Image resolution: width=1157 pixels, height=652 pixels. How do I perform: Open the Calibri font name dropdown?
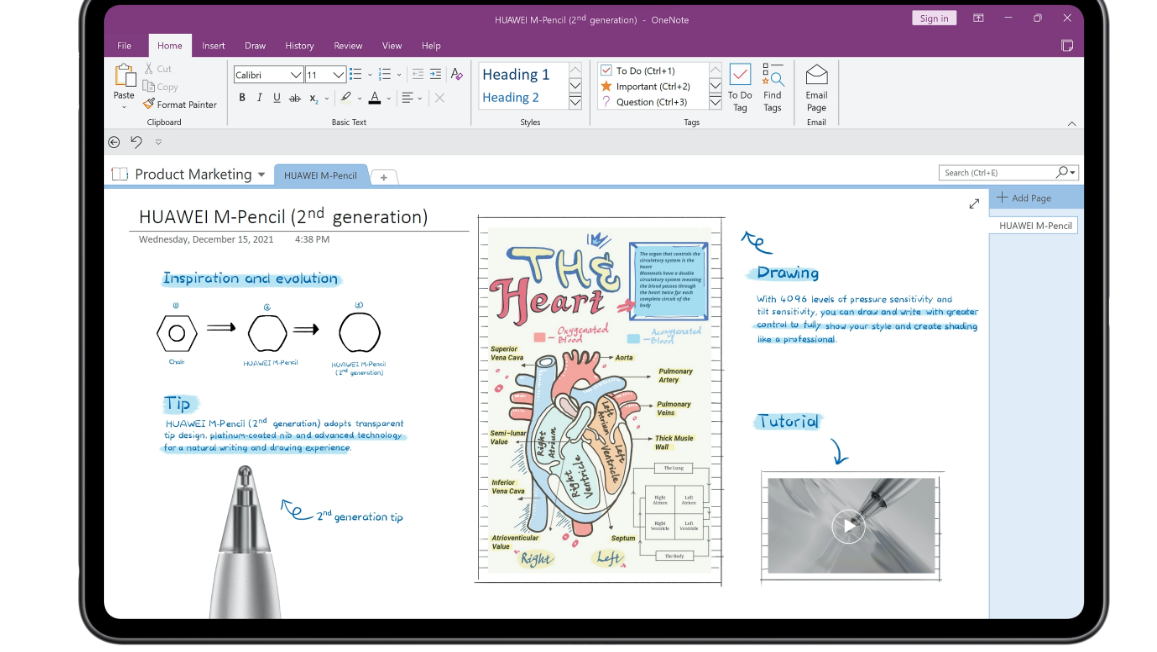pos(295,74)
